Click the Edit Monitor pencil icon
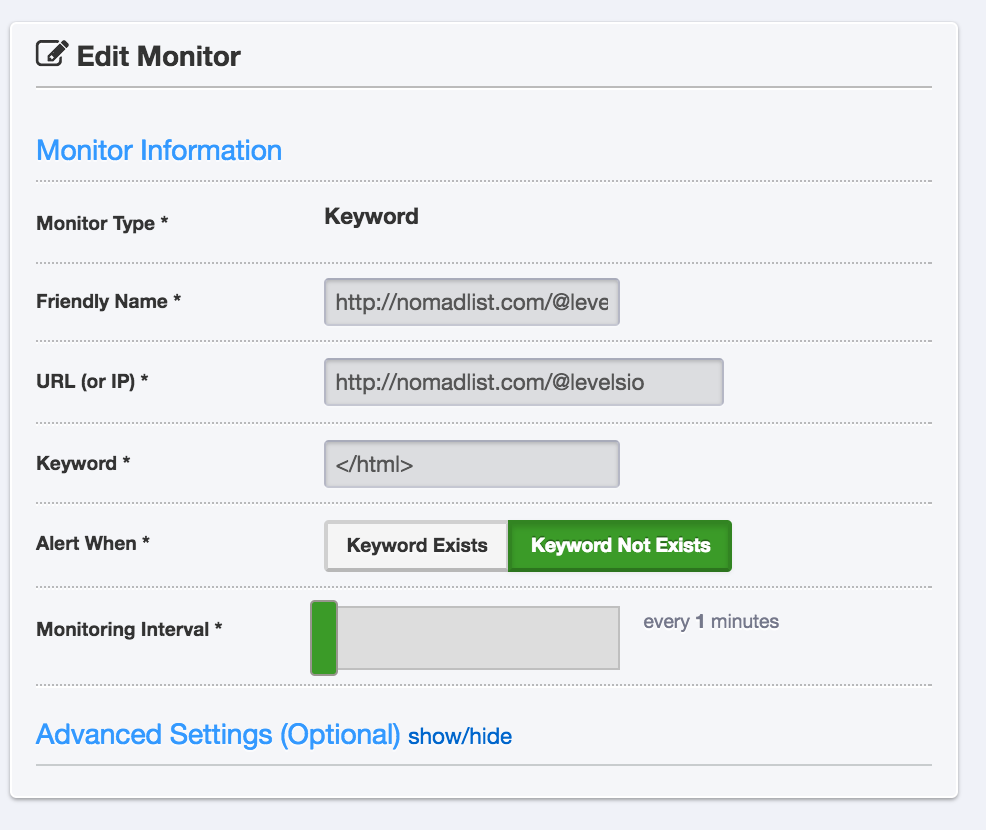 point(52,53)
